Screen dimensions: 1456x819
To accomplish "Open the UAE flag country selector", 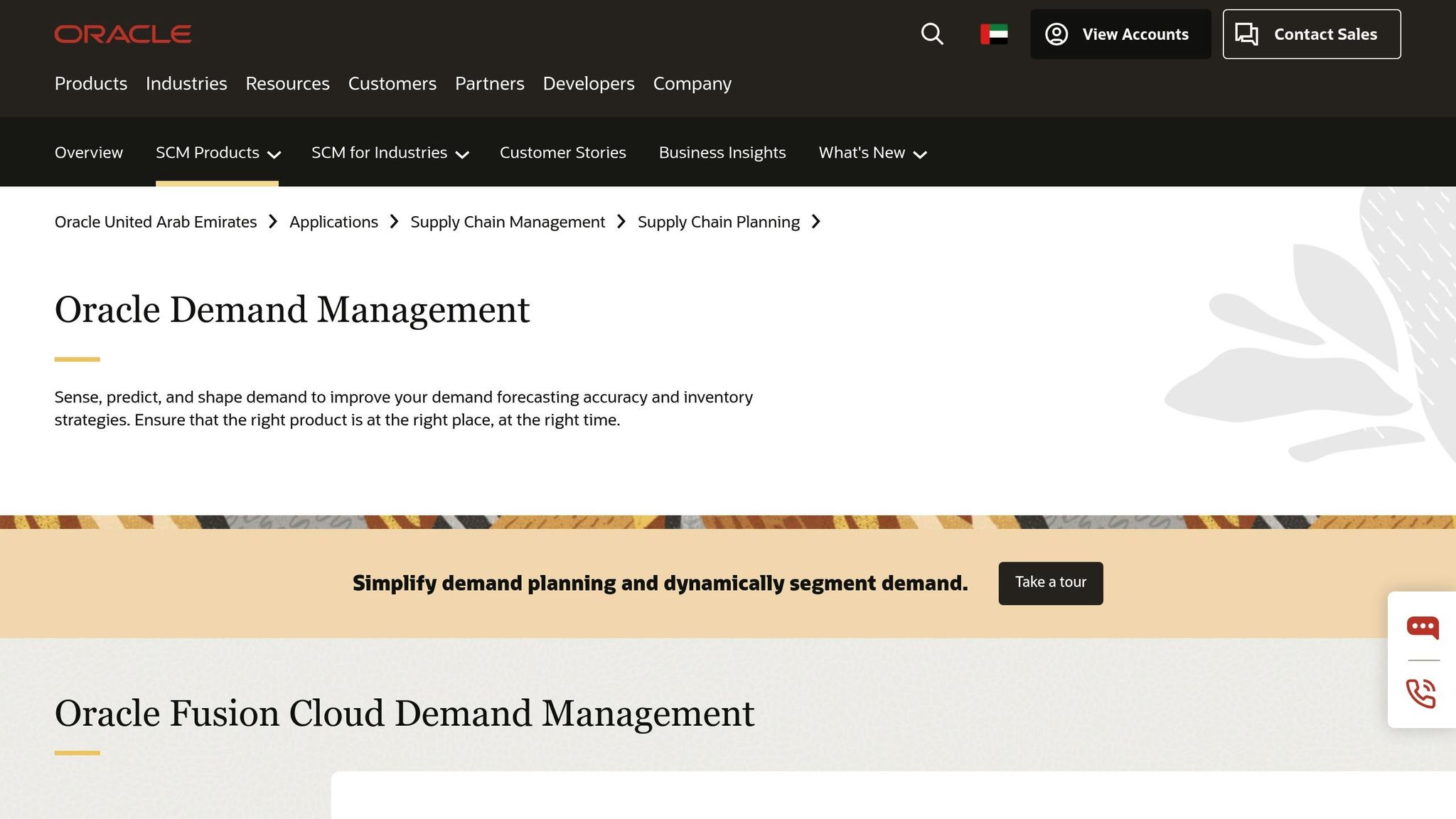I will tap(993, 33).
